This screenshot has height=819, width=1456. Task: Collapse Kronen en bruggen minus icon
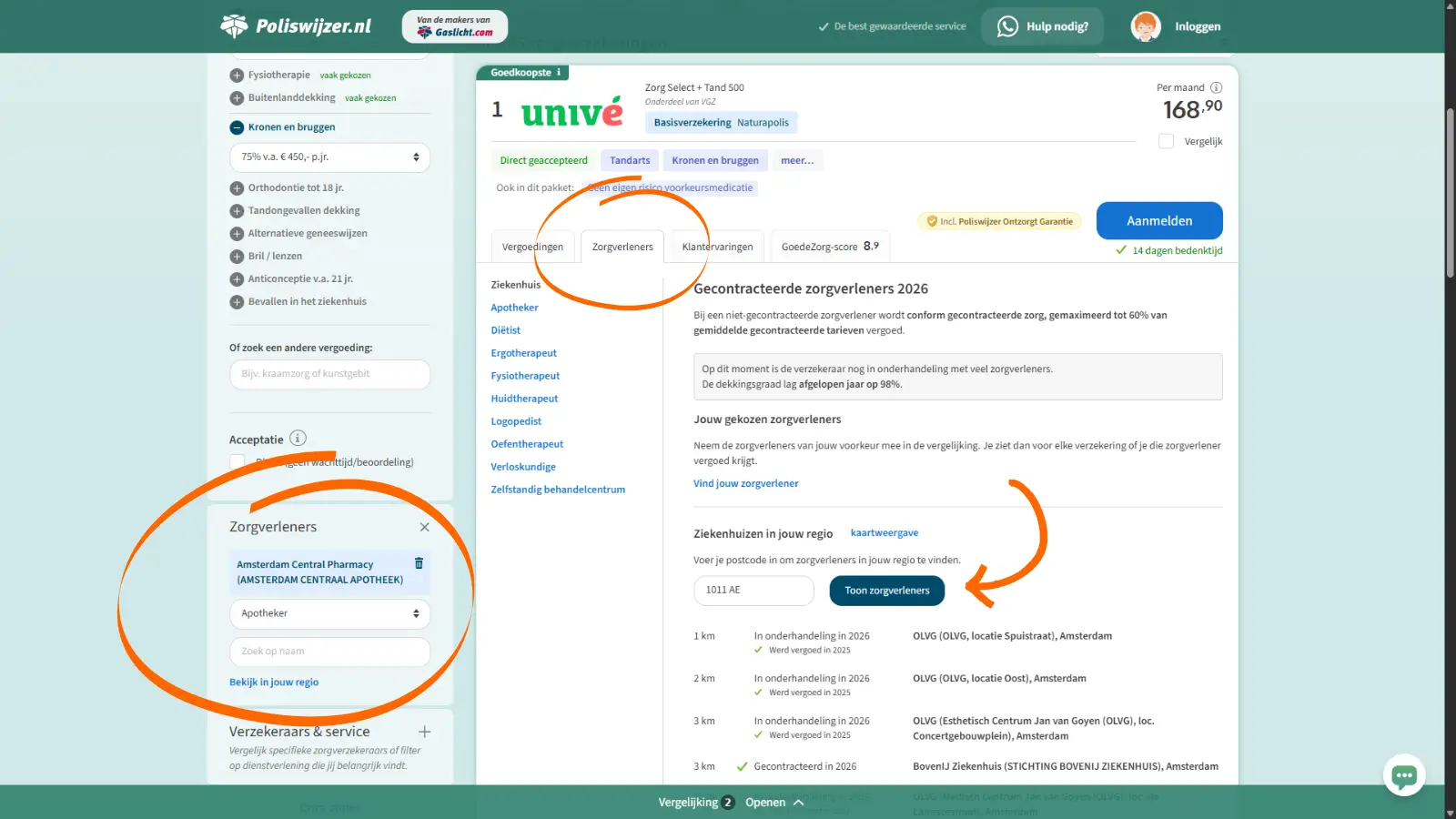237,127
